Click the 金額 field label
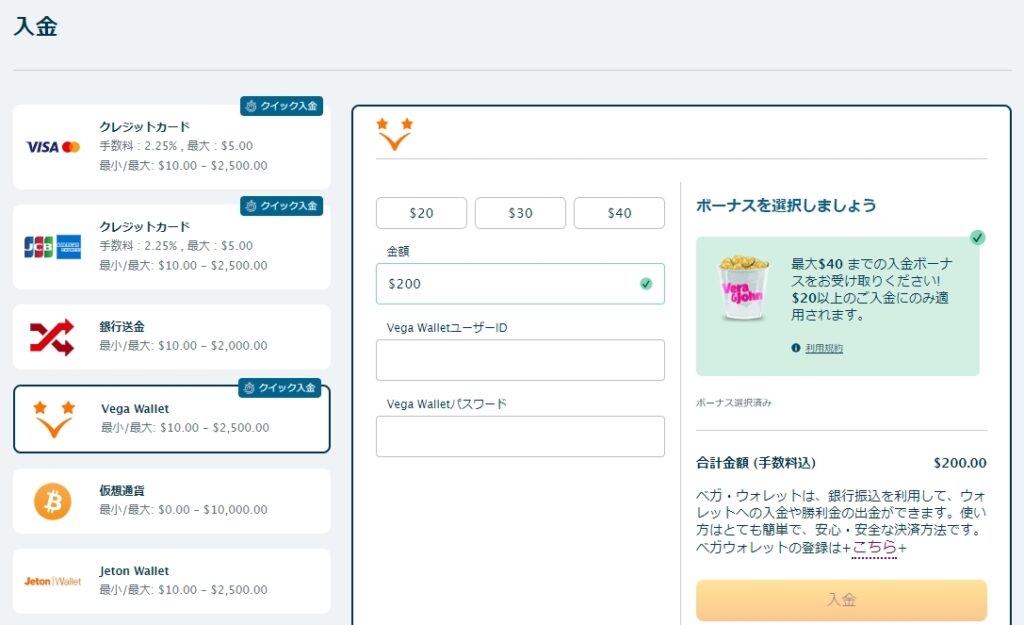 point(398,251)
